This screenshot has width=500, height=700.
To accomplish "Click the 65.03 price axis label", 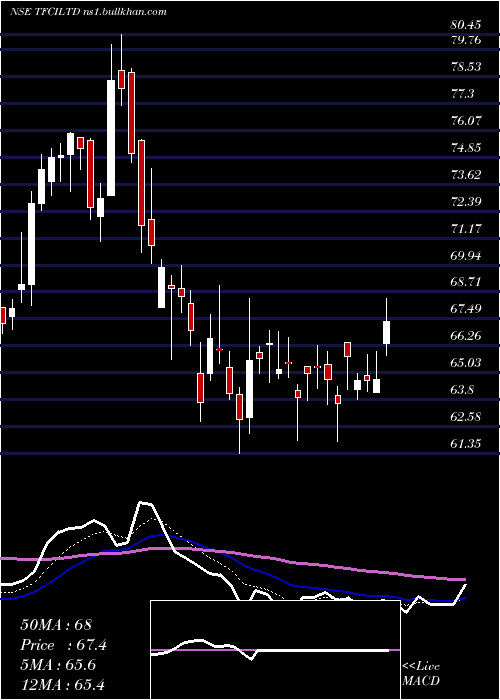I will point(467,363).
